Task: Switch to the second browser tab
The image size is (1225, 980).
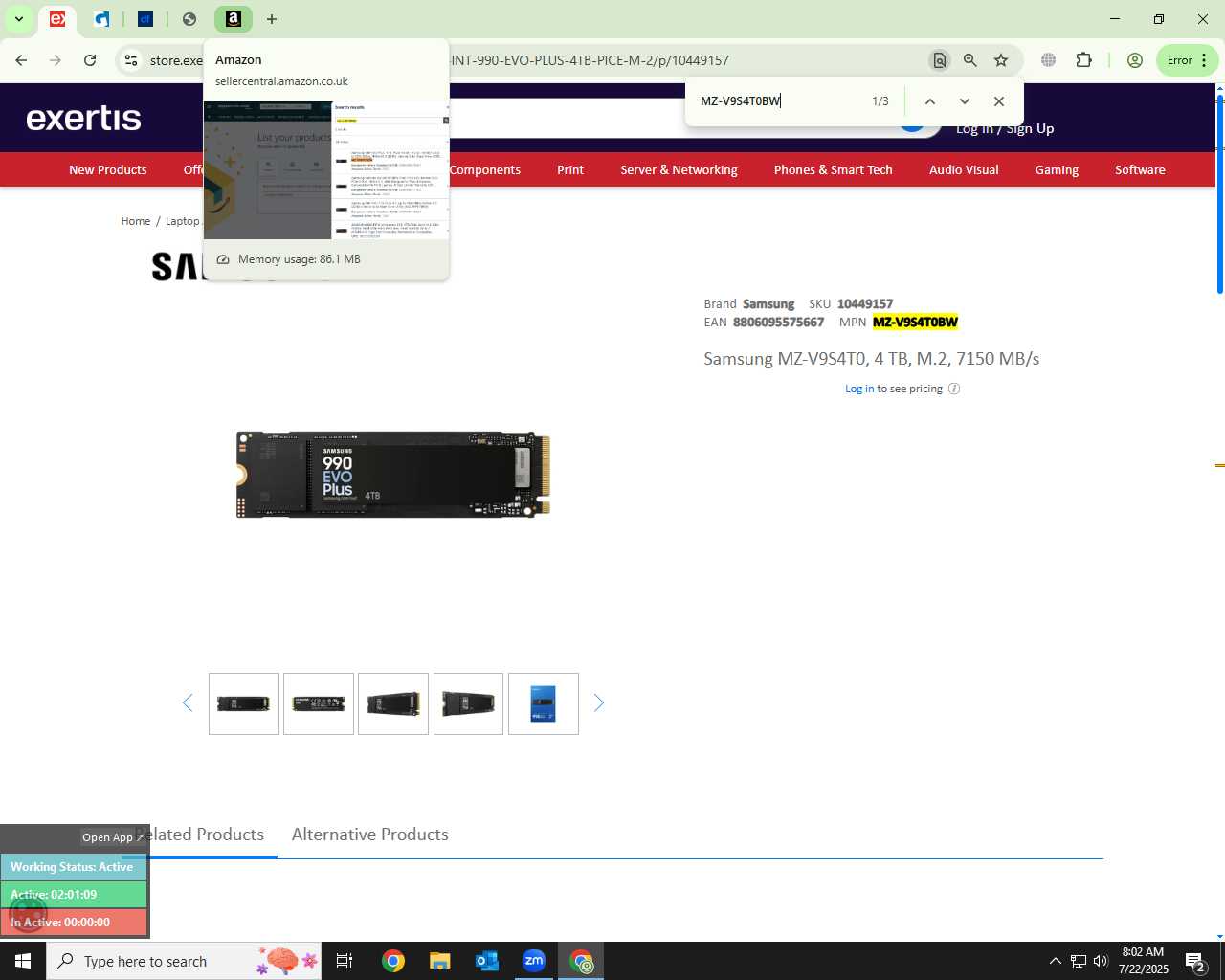Action: coord(101,19)
